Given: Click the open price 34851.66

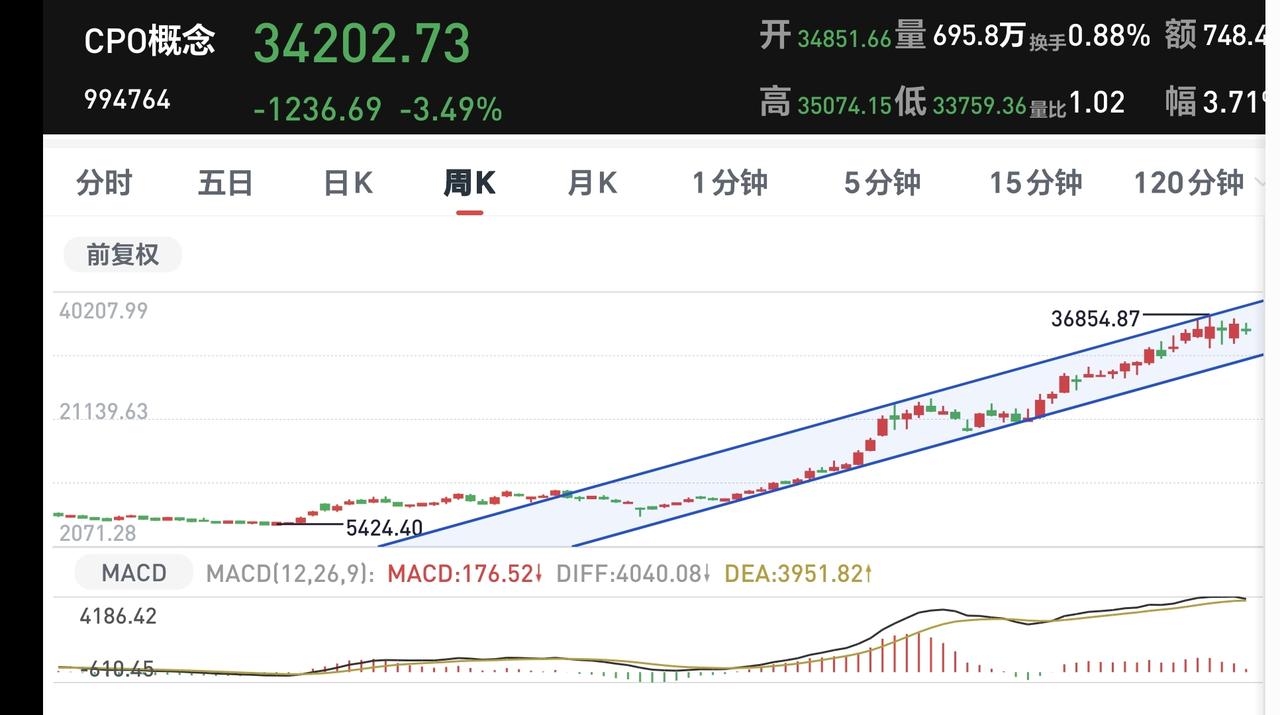Looking at the screenshot, I should click(844, 40).
